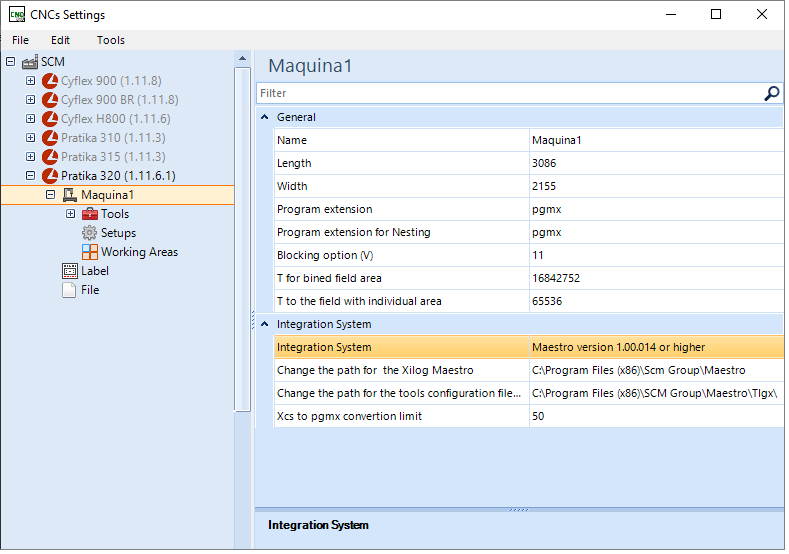Screen dimensions: 789x554
Task: Click the Length value 3086
Action: coord(657,164)
